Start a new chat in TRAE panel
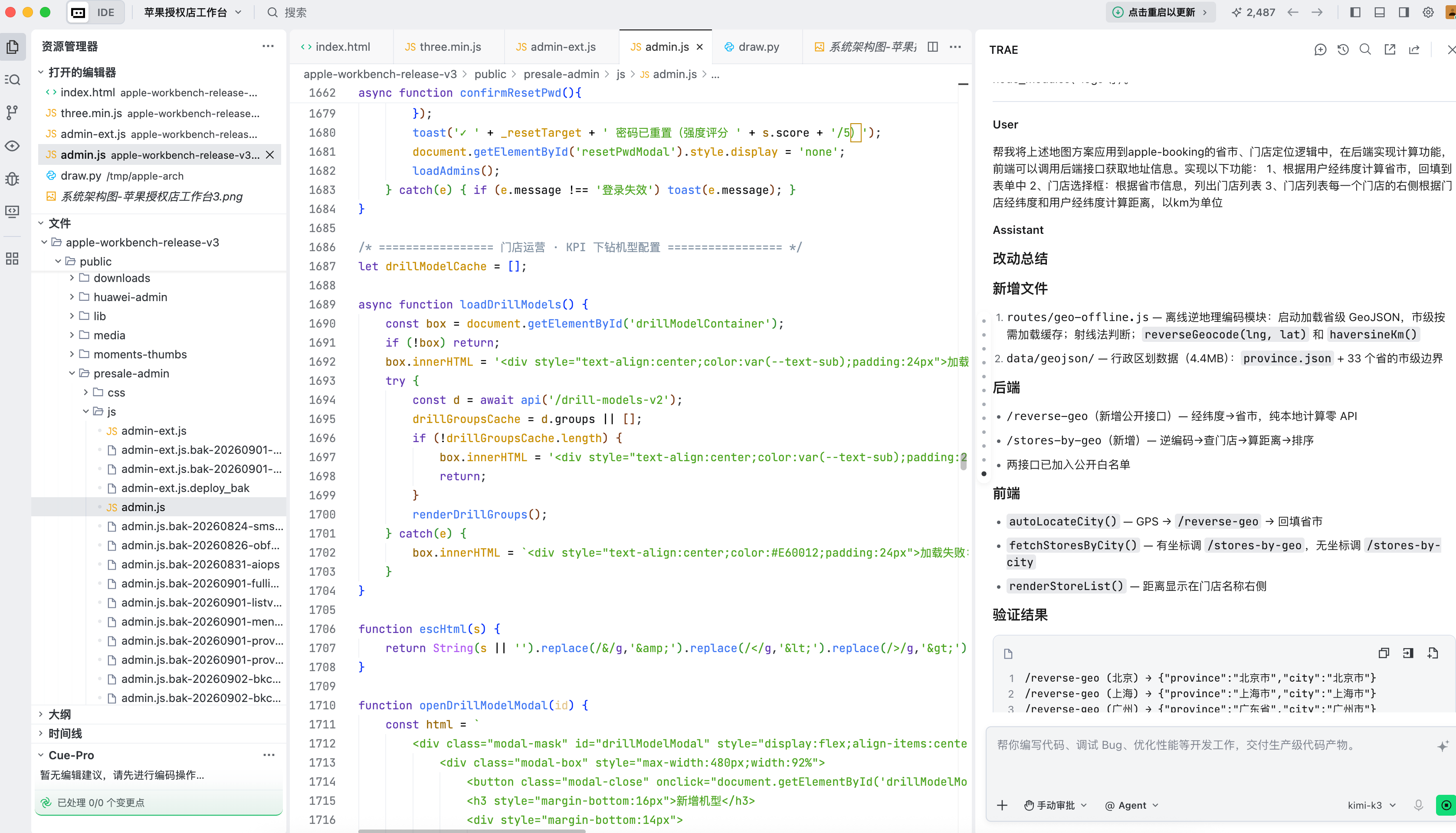The height and width of the screenshot is (833, 1456). [1320, 50]
